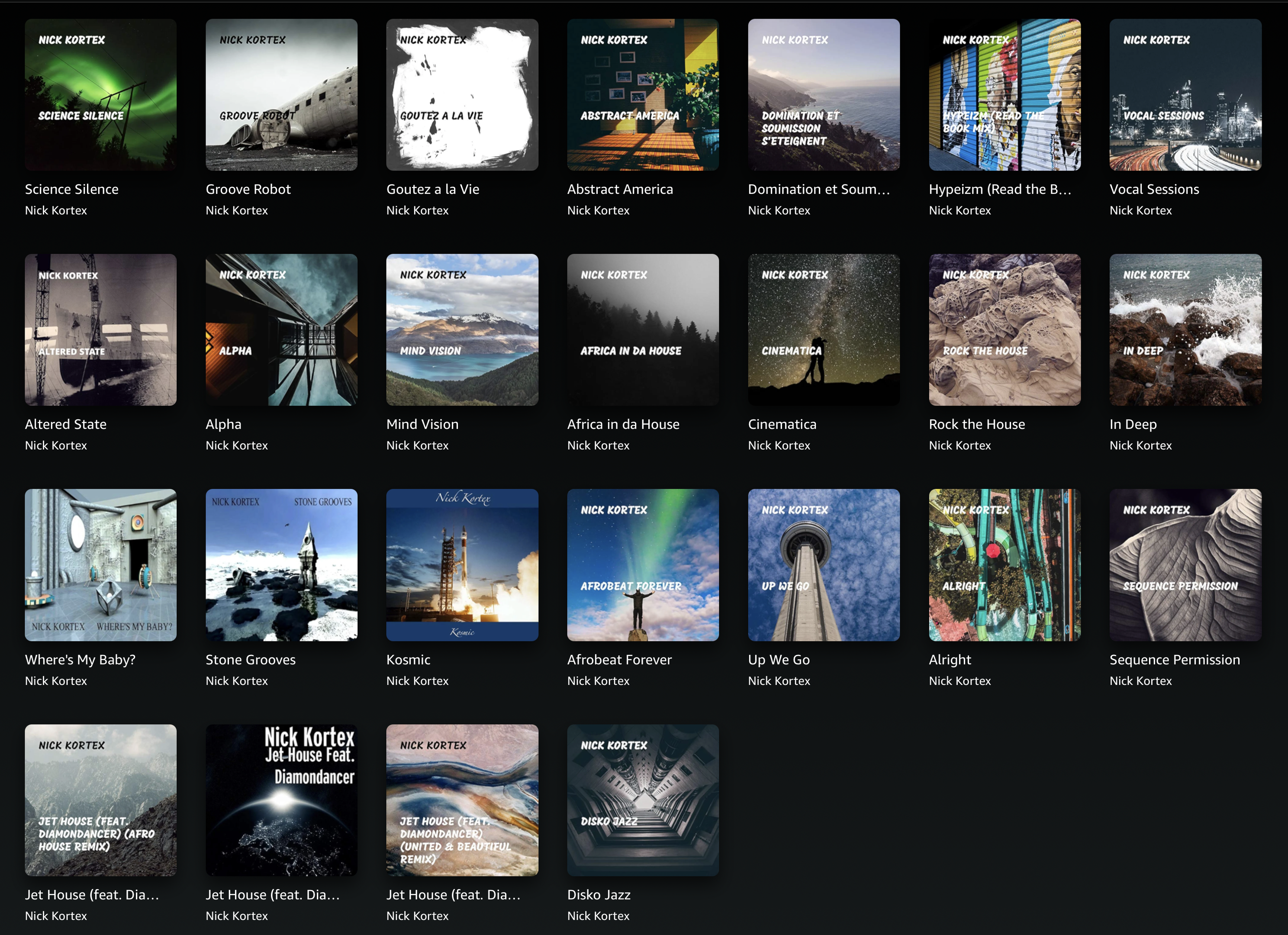
Task: Open the Cinematica album artwork
Action: pyautogui.click(x=824, y=329)
